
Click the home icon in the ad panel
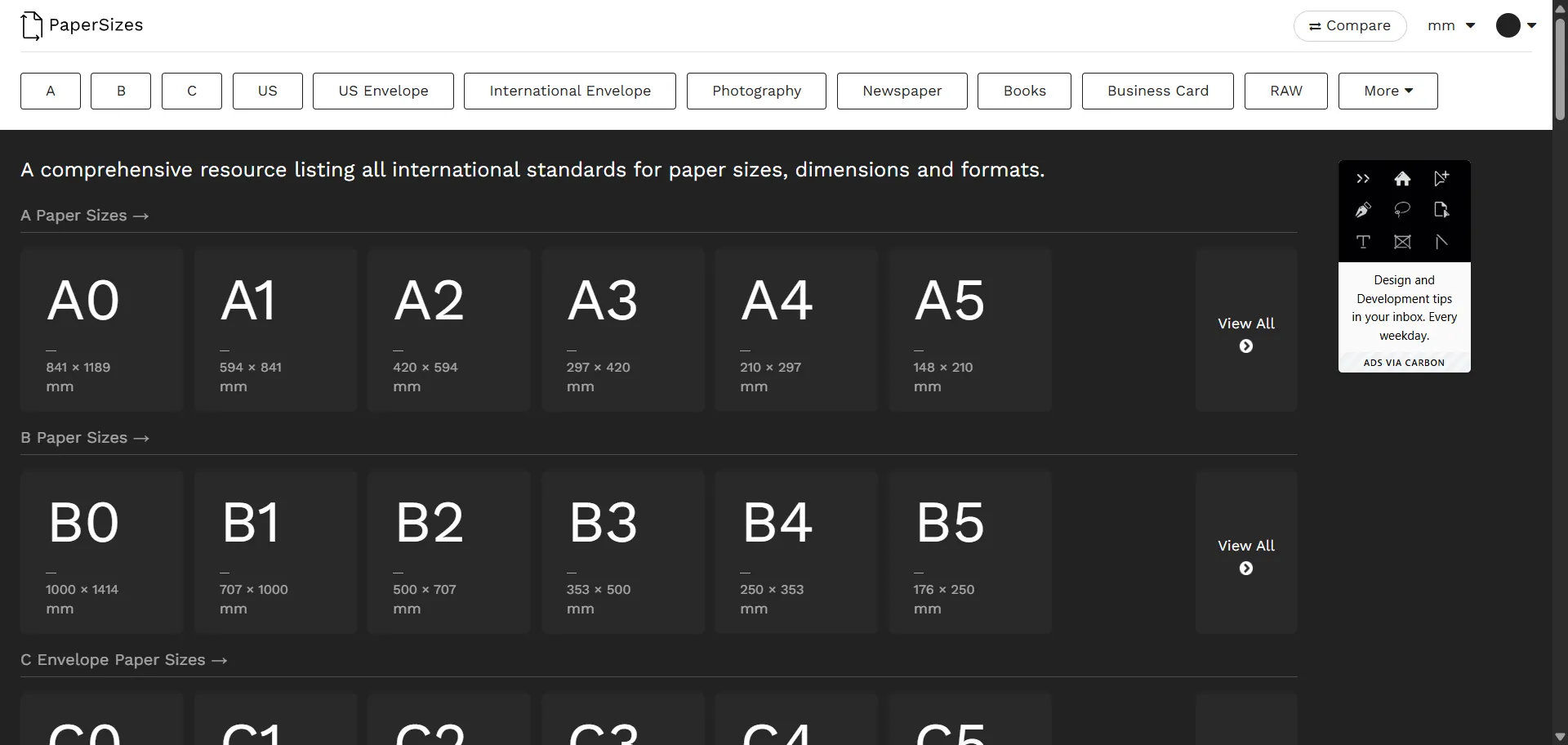point(1403,178)
